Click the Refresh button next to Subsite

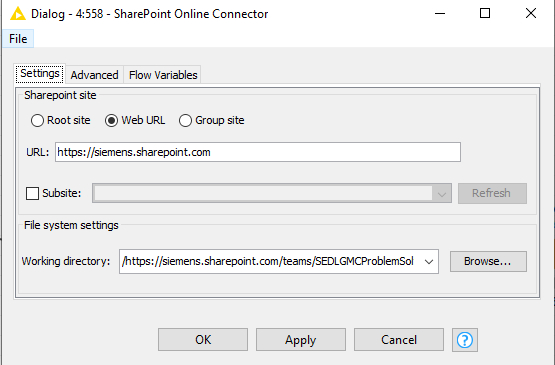492,193
